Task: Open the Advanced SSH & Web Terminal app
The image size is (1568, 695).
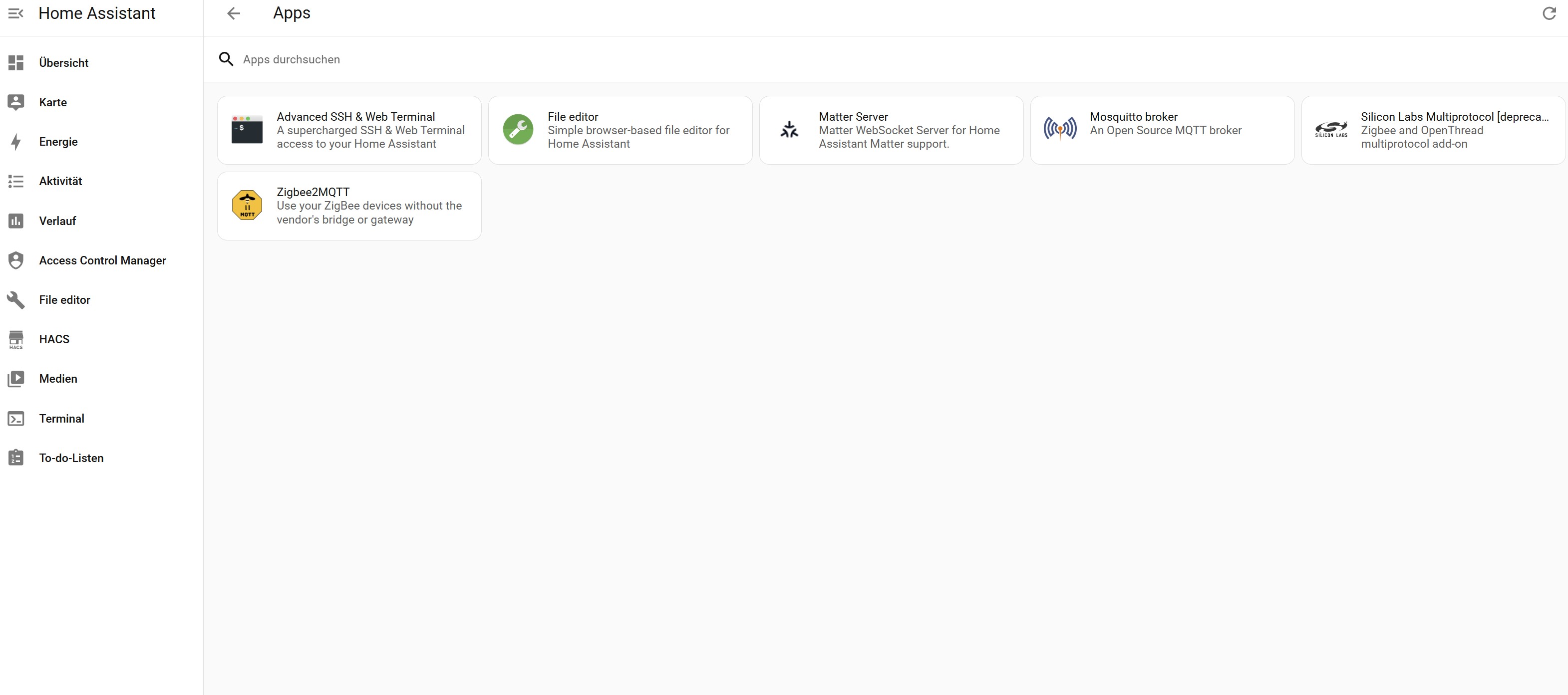Action: click(349, 130)
